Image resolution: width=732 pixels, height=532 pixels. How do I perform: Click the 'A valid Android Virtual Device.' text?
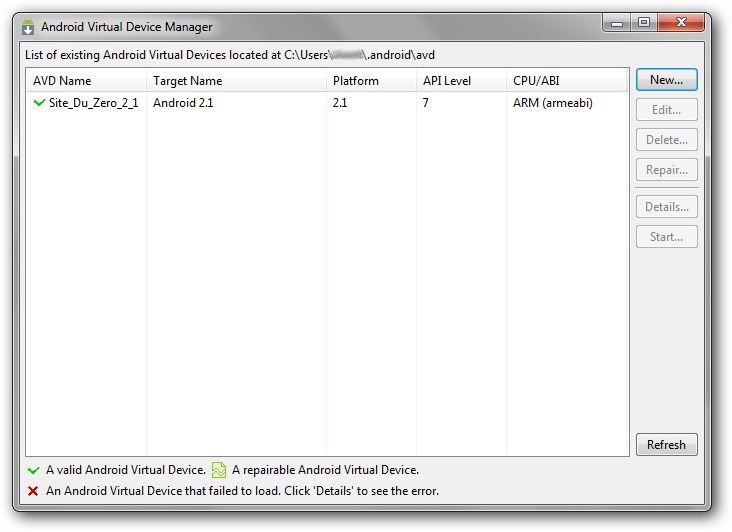(x=126, y=470)
